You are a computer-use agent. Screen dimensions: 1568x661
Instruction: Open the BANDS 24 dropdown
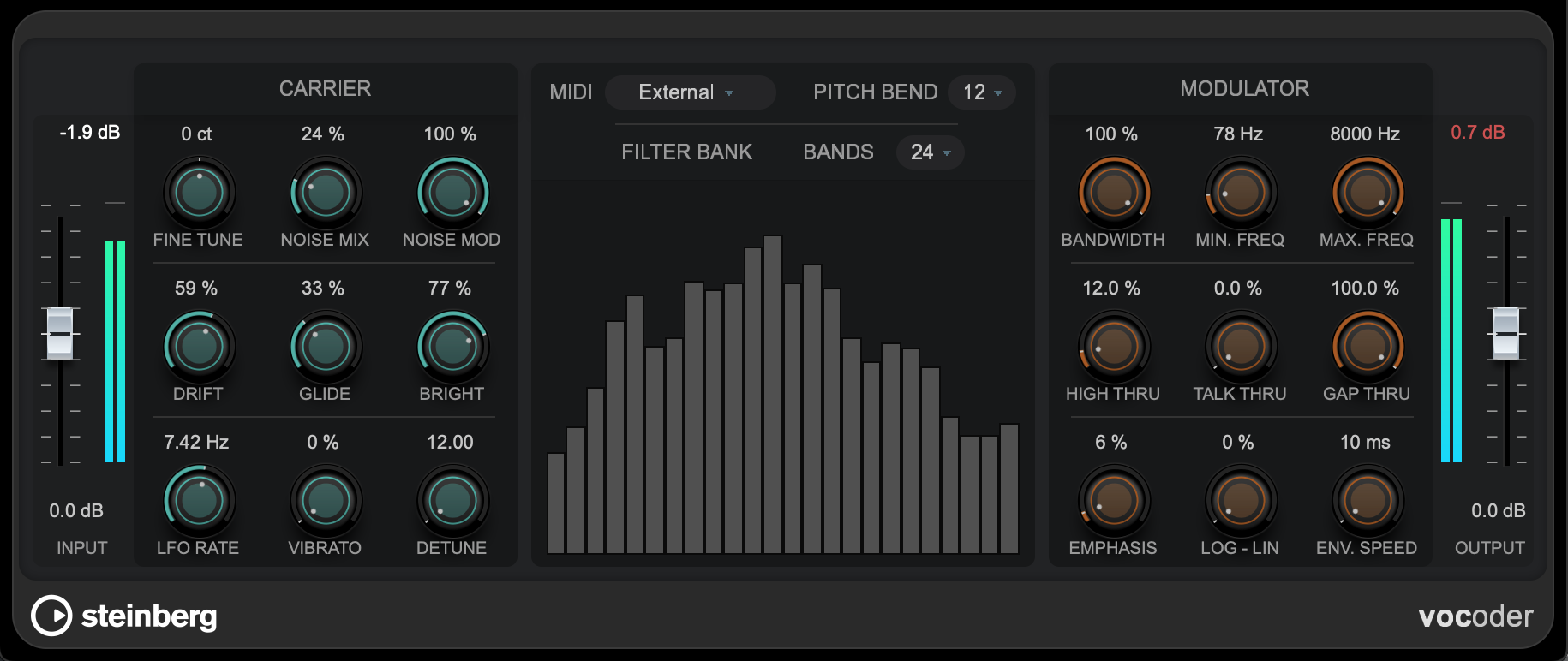(x=931, y=152)
